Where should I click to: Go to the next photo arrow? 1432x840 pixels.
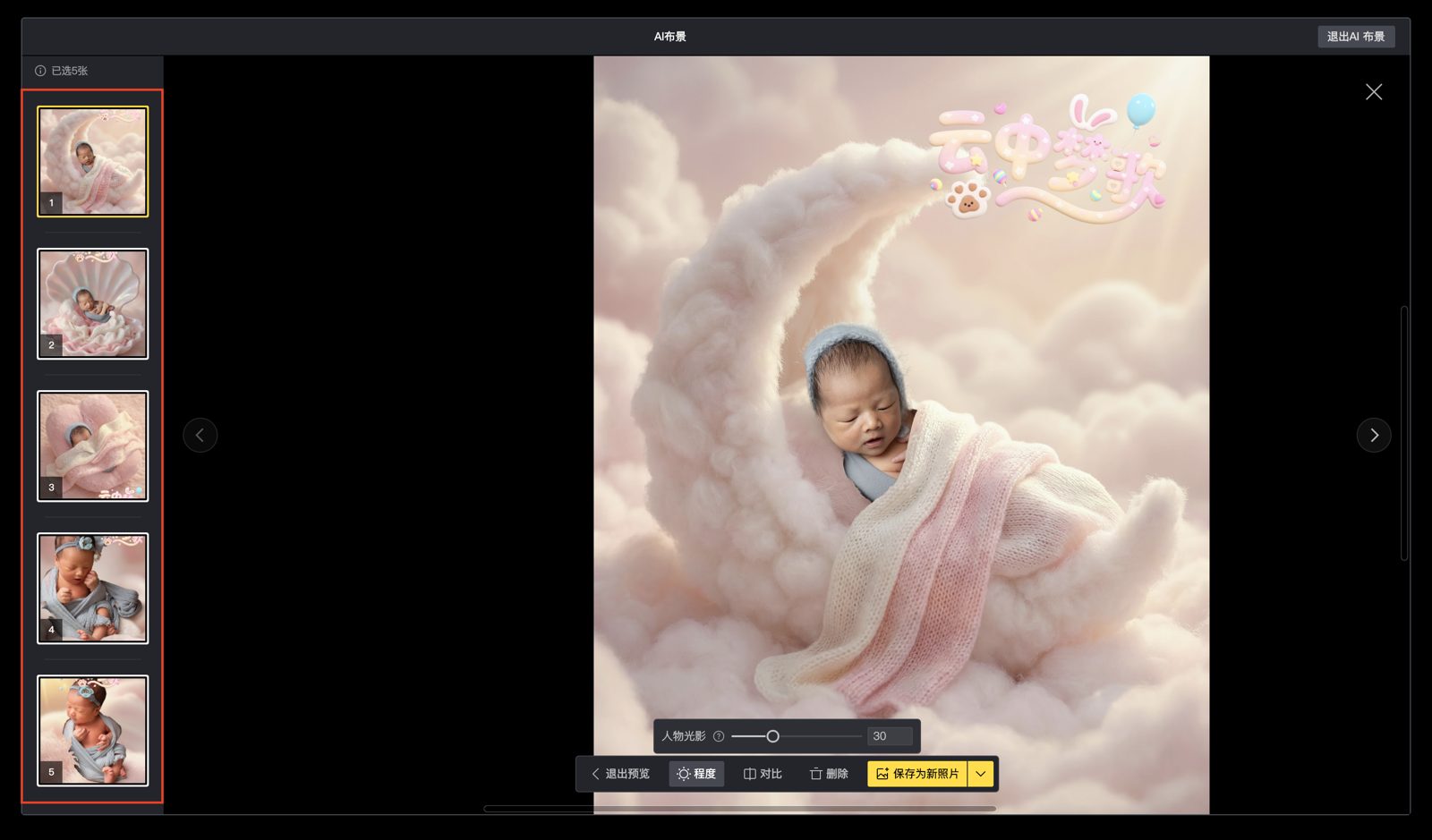coord(1373,436)
